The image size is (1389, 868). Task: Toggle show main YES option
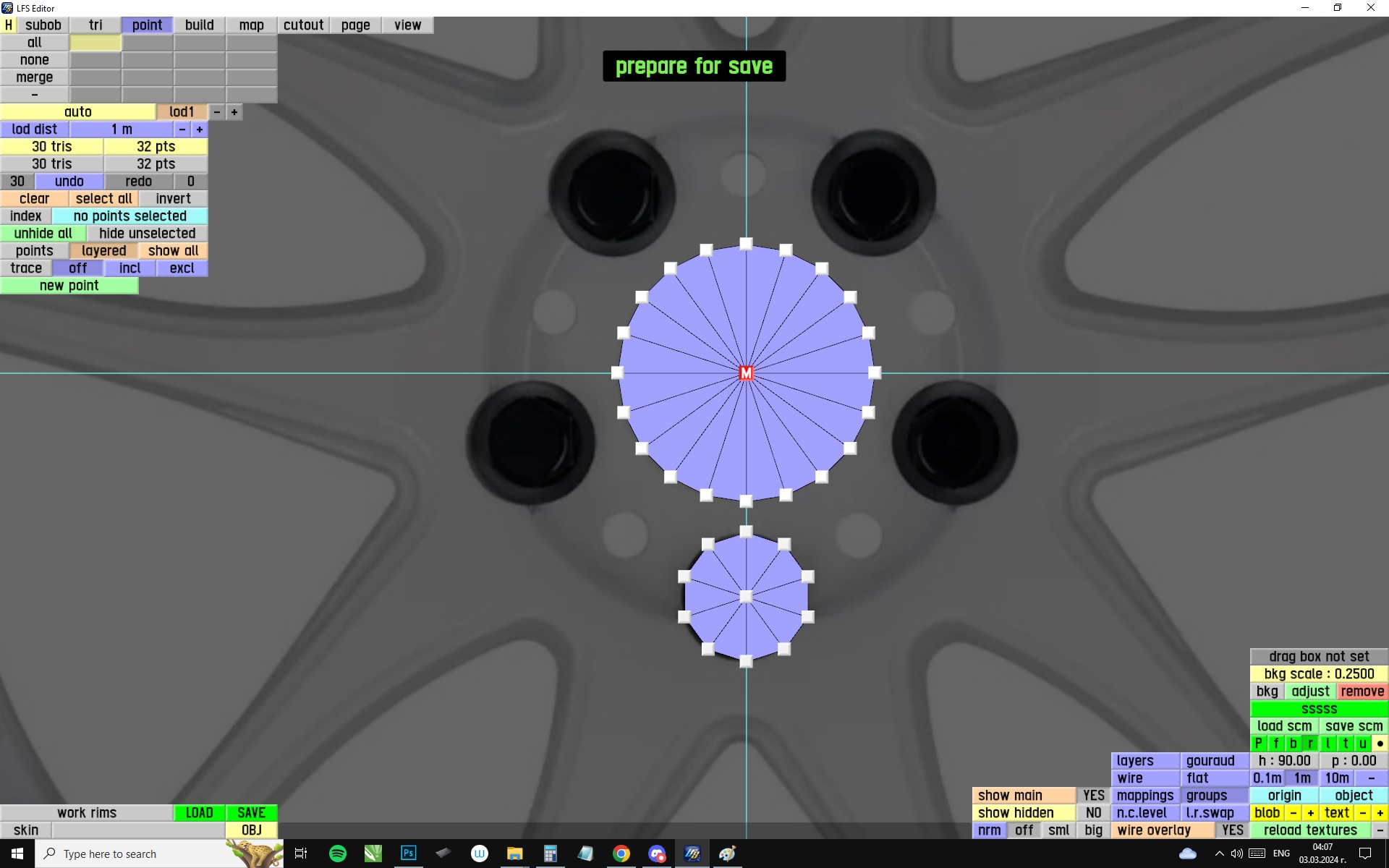click(1093, 795)
